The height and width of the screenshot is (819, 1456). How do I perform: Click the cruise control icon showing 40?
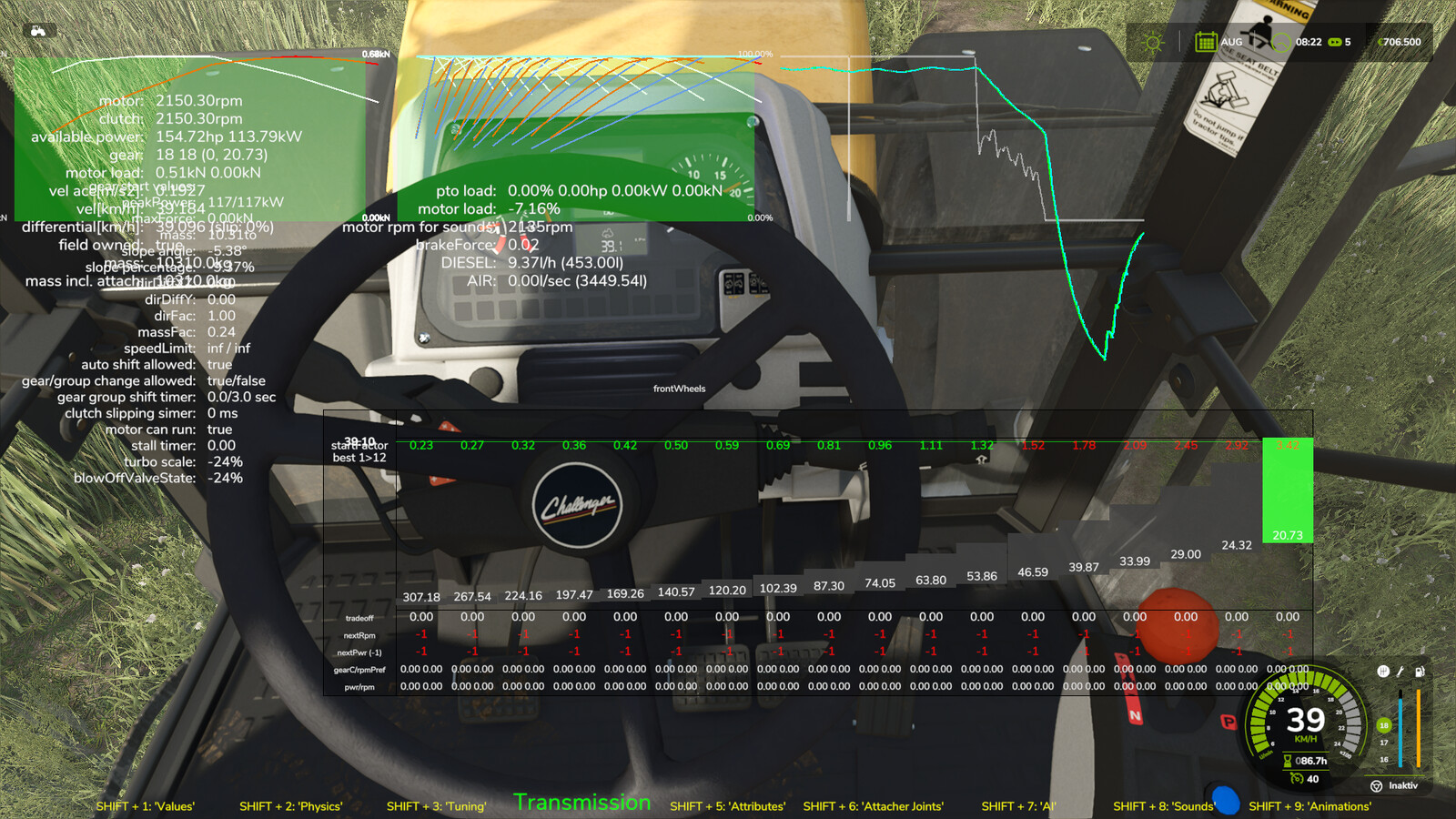1297,779
